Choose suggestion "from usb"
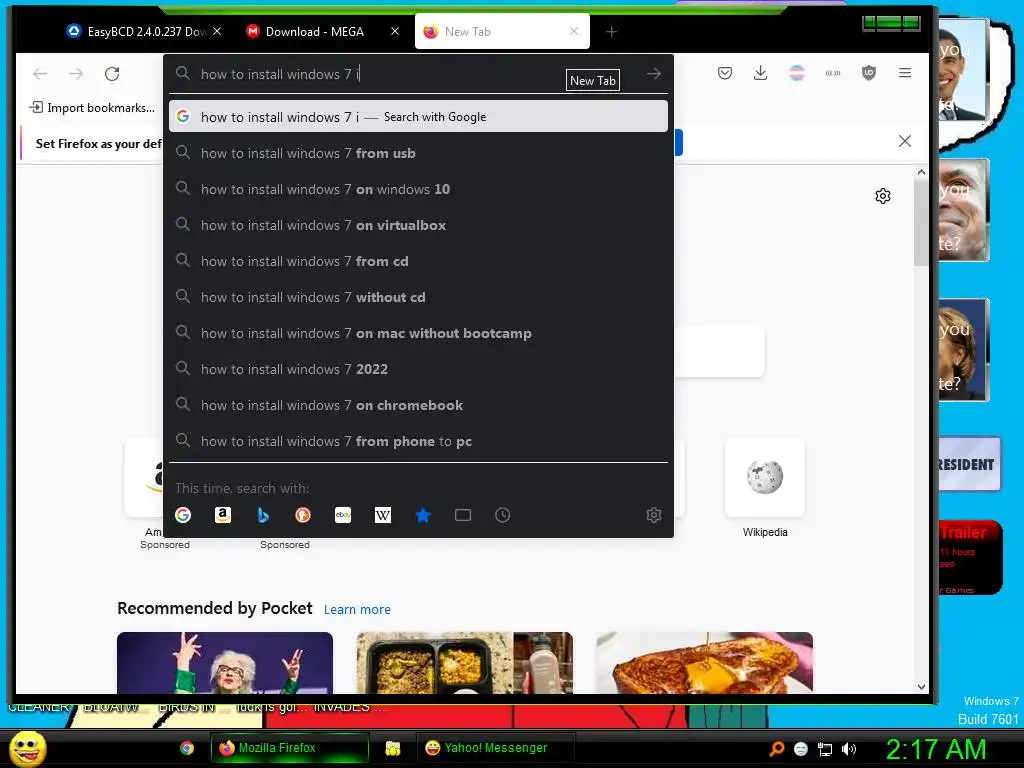 pos(418,153)
